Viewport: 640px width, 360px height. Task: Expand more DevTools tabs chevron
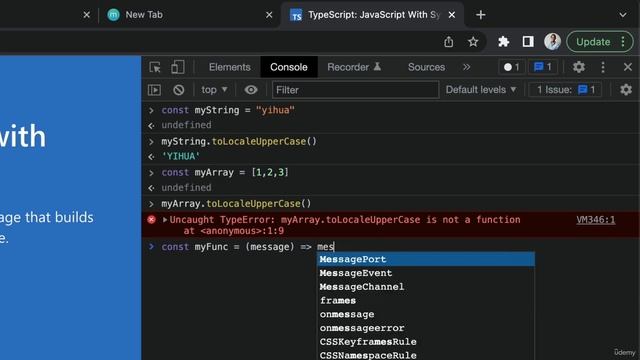[x=467, y=67]
